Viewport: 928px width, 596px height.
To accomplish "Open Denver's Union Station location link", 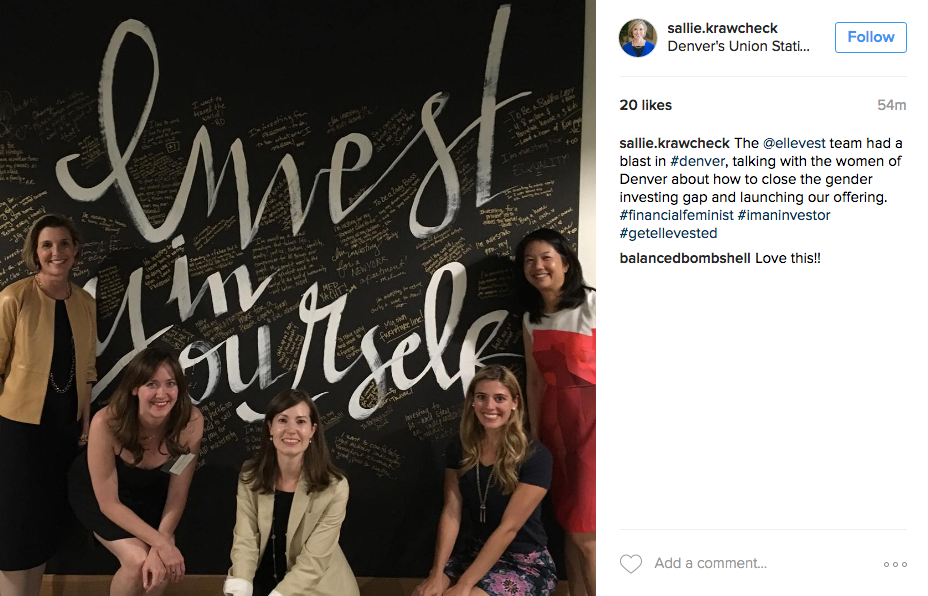I will coord(738,46).
